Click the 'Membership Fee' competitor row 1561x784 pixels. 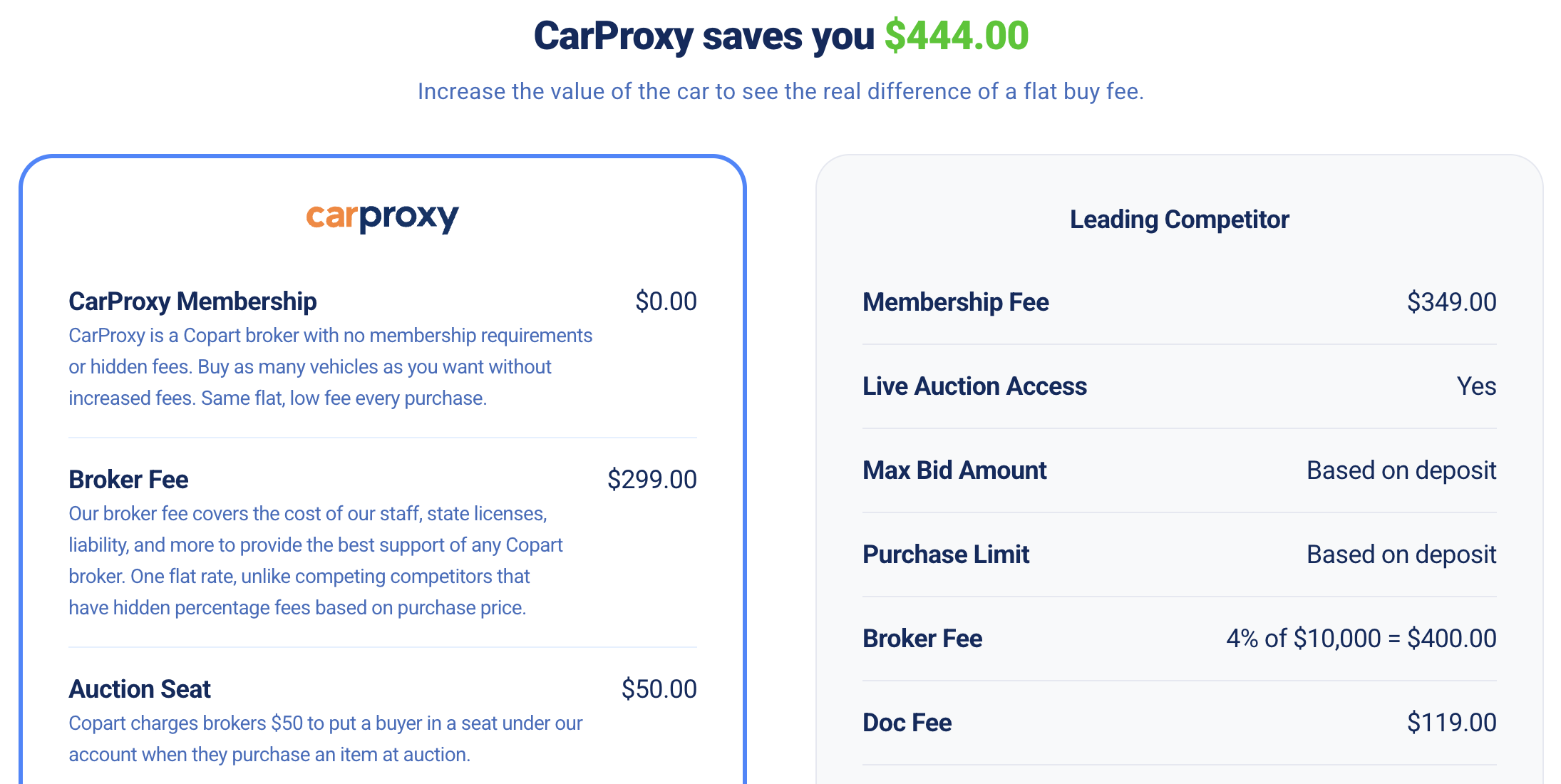click(956, 301)
